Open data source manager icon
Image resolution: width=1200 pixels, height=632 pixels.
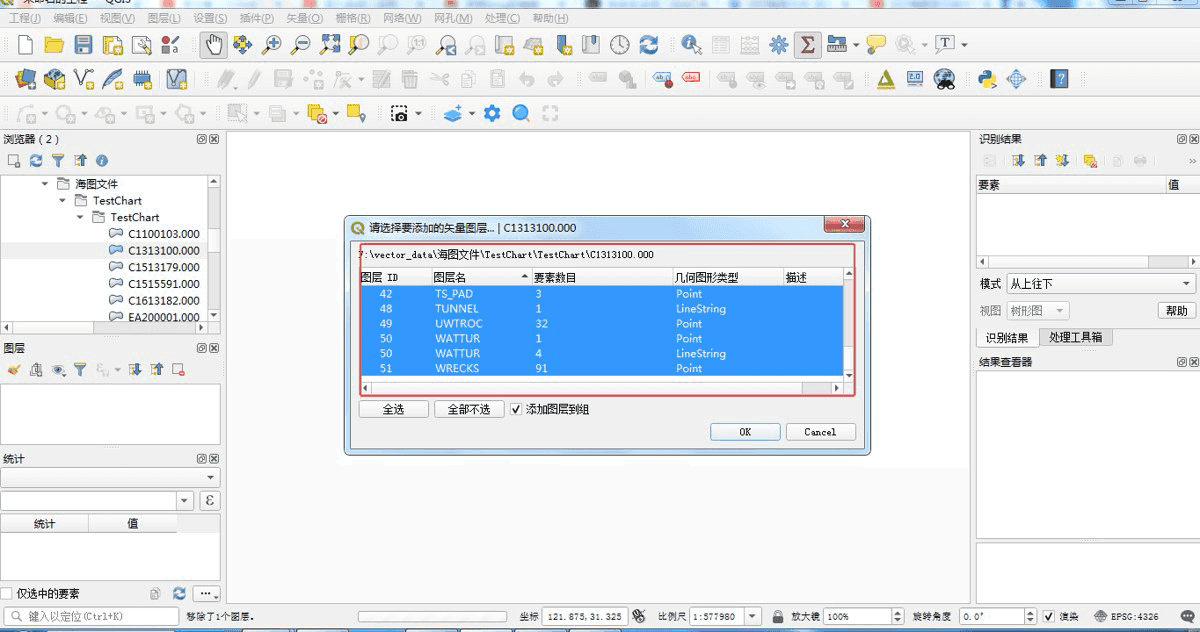(26, 78)
